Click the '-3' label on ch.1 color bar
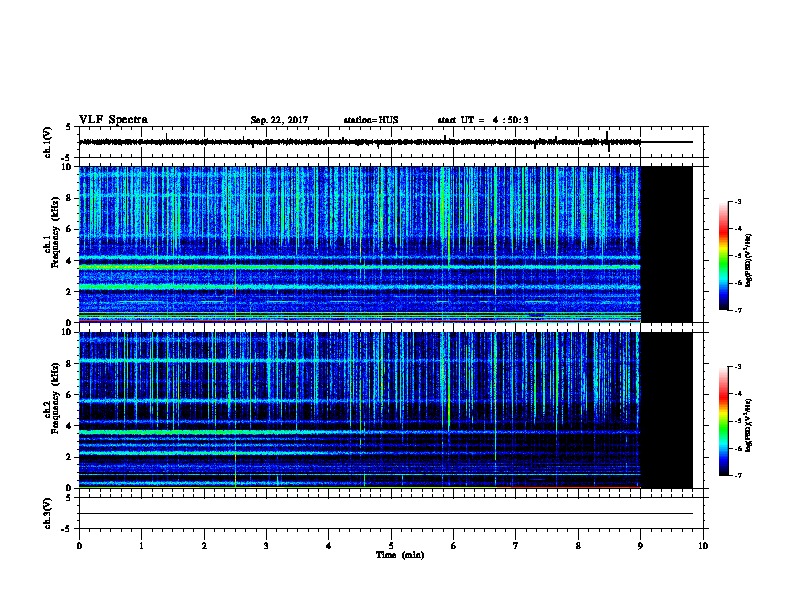Image resolution: width=792 pixels, height=612 pixels. 737,202
